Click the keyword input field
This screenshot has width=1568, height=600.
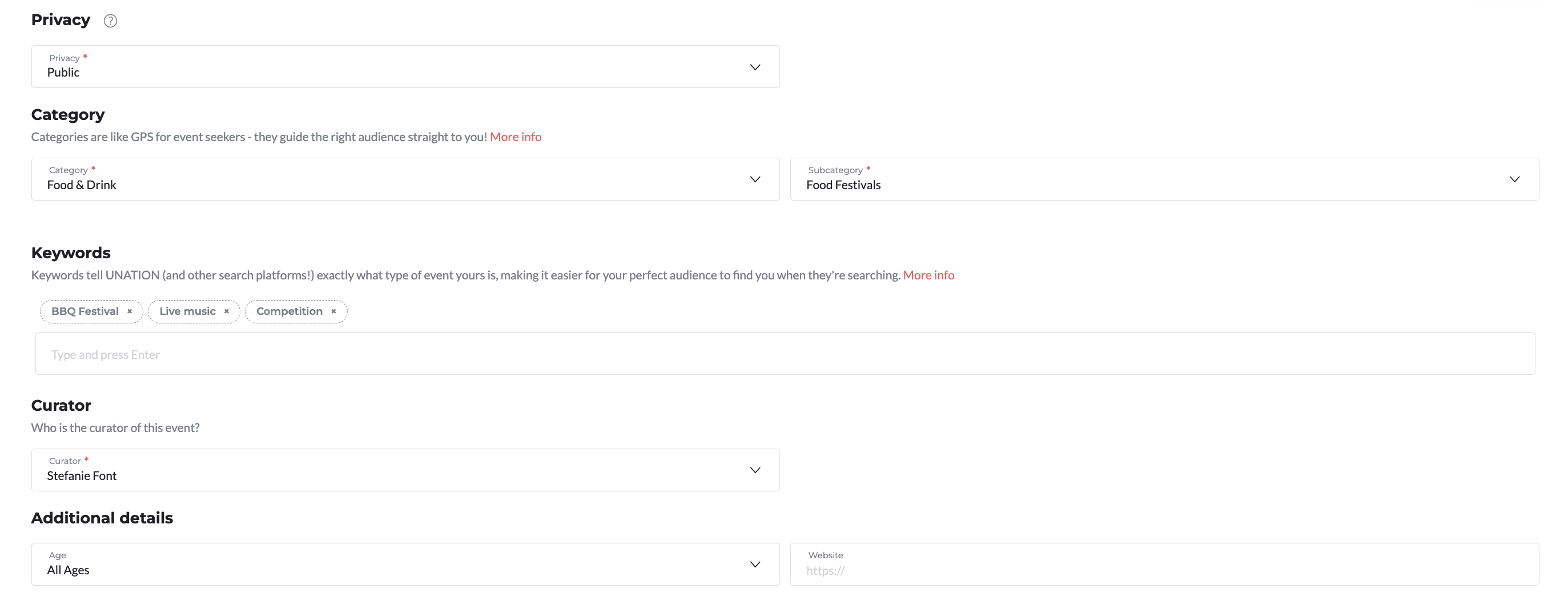[785, 354]
